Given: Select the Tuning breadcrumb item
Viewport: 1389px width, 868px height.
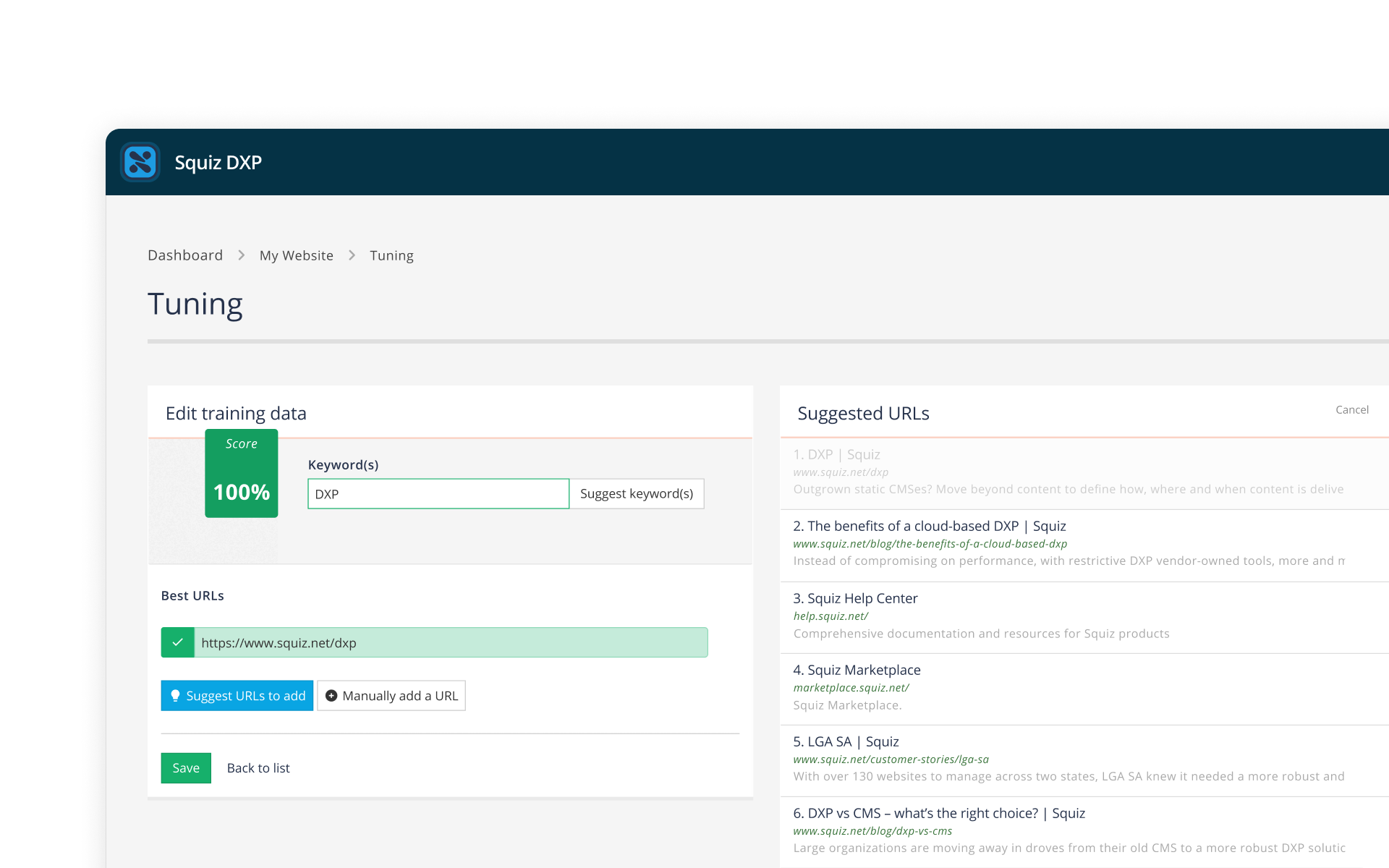Looking at the screenshot, I should pyautogui.click(x=391, y=255).
